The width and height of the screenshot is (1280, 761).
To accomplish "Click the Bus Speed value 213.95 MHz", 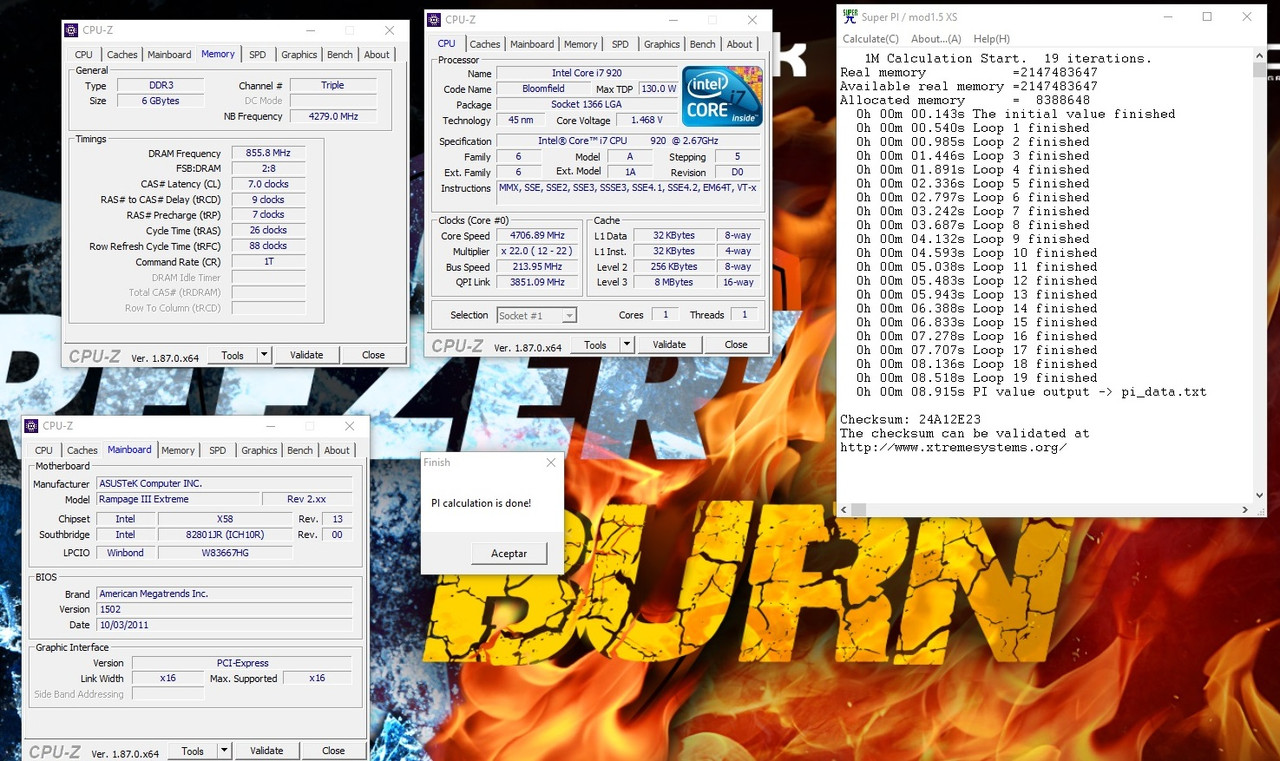I will pos(538,267).
